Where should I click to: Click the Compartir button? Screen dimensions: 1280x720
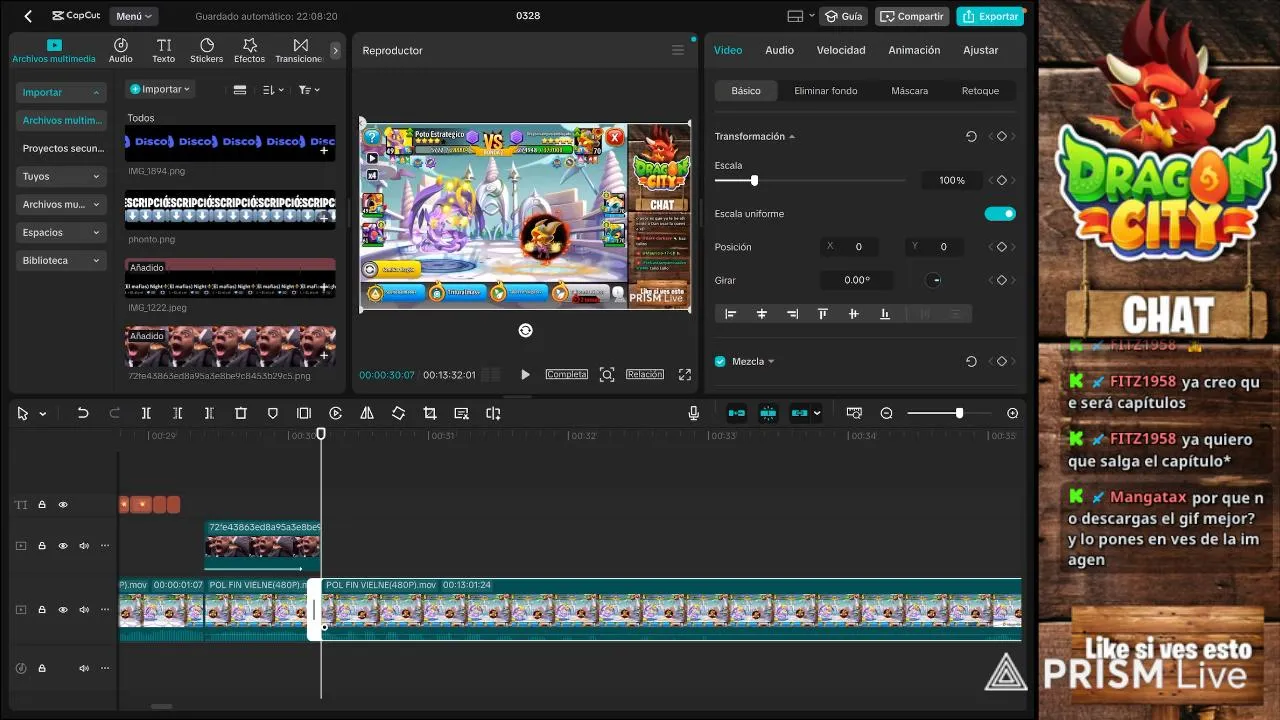tap(912, 16)
